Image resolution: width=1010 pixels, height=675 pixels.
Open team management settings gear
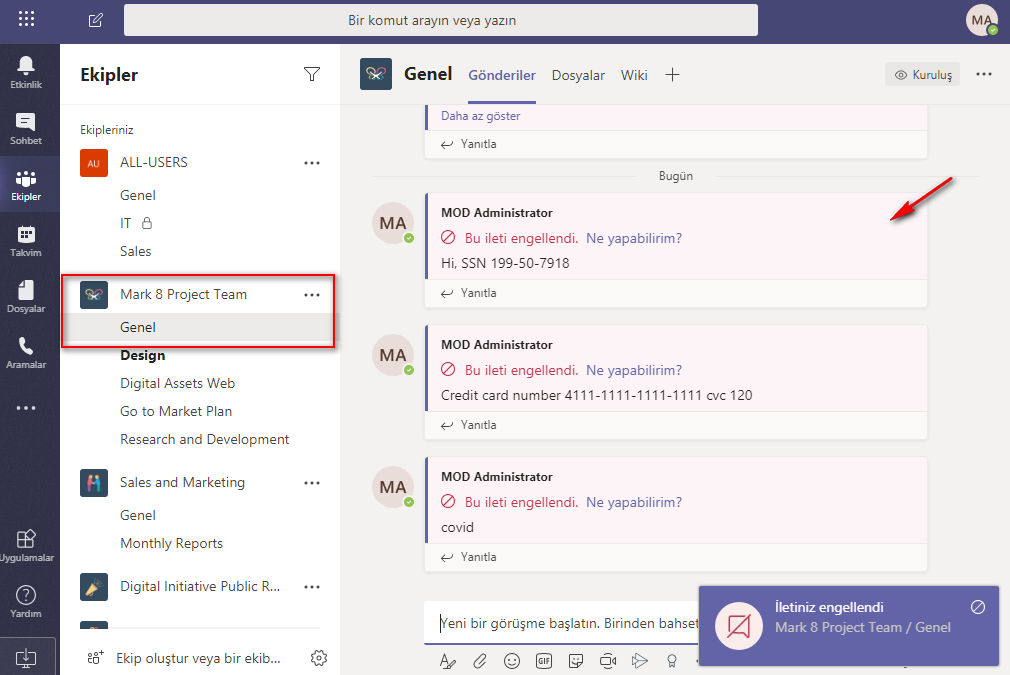(x=319, y=658)
